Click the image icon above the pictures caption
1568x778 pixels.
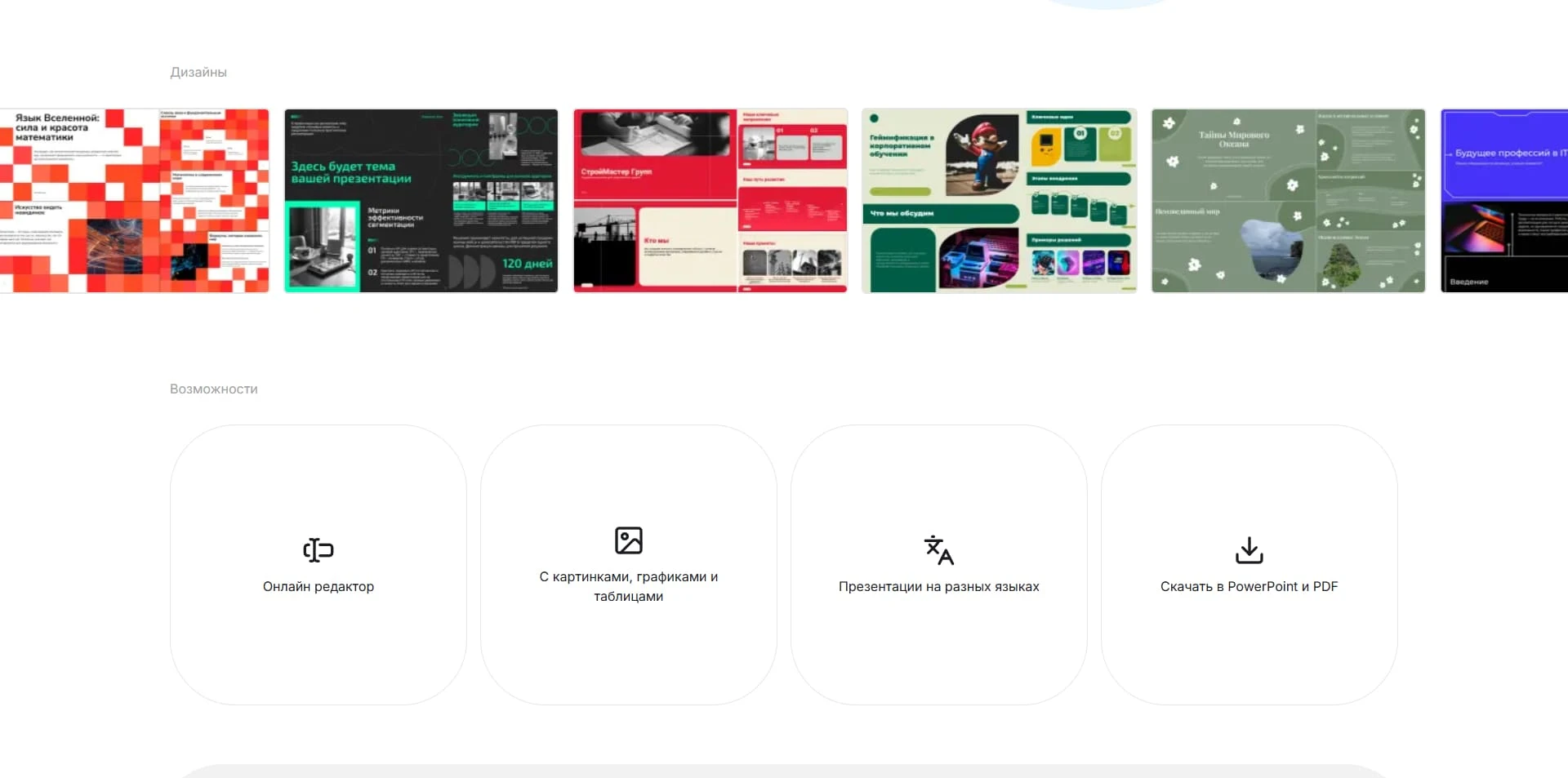pyautogui.click(x=628, y=540)
